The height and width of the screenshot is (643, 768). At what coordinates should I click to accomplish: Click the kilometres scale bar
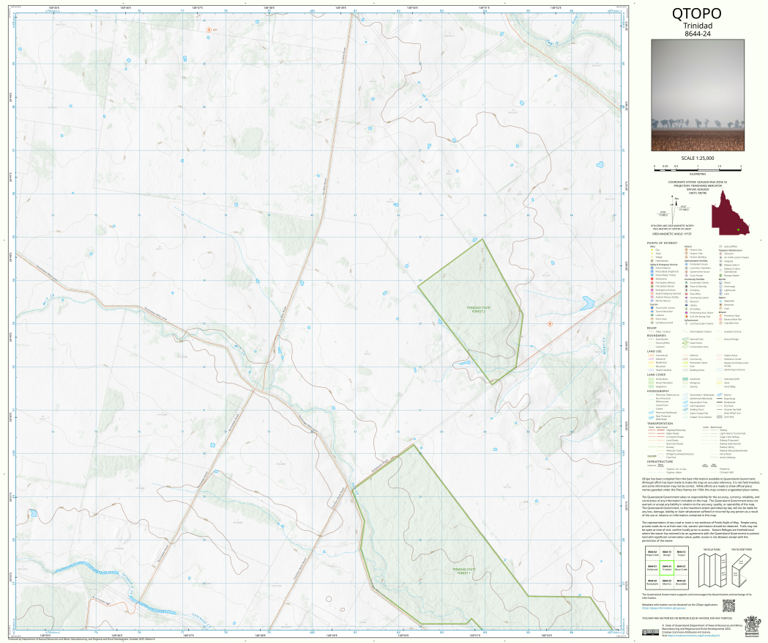697,168
